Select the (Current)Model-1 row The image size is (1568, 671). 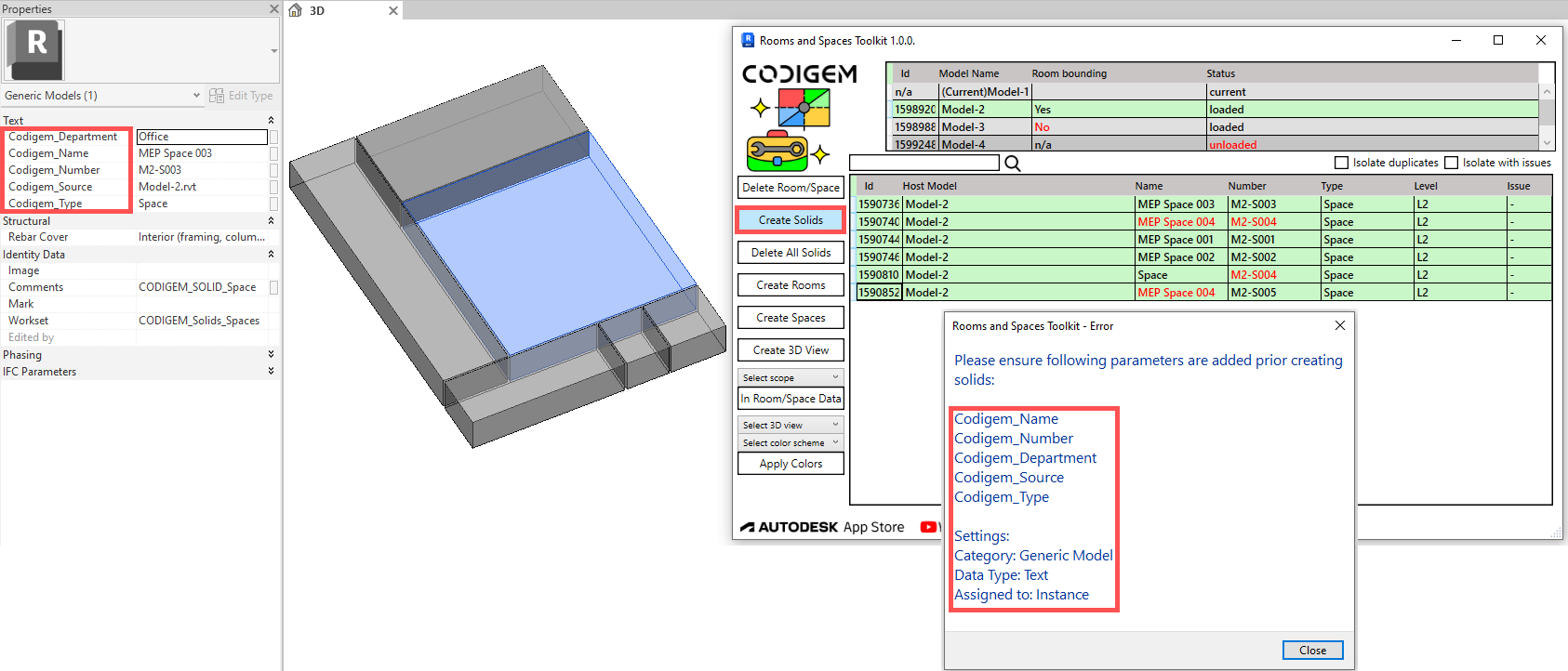(x=1215, y=92)
